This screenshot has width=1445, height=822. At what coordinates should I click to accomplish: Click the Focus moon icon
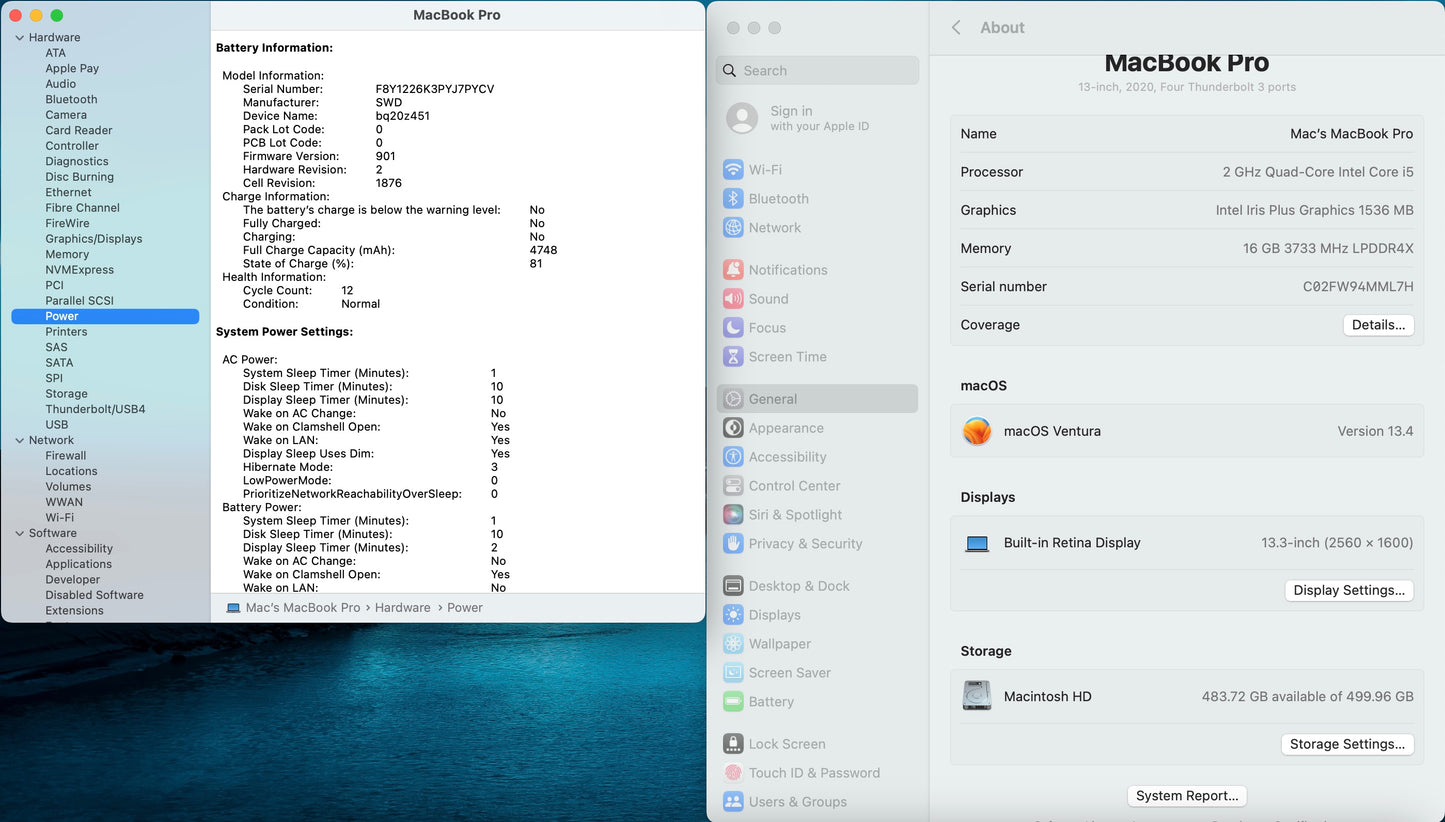click(733, 328)
